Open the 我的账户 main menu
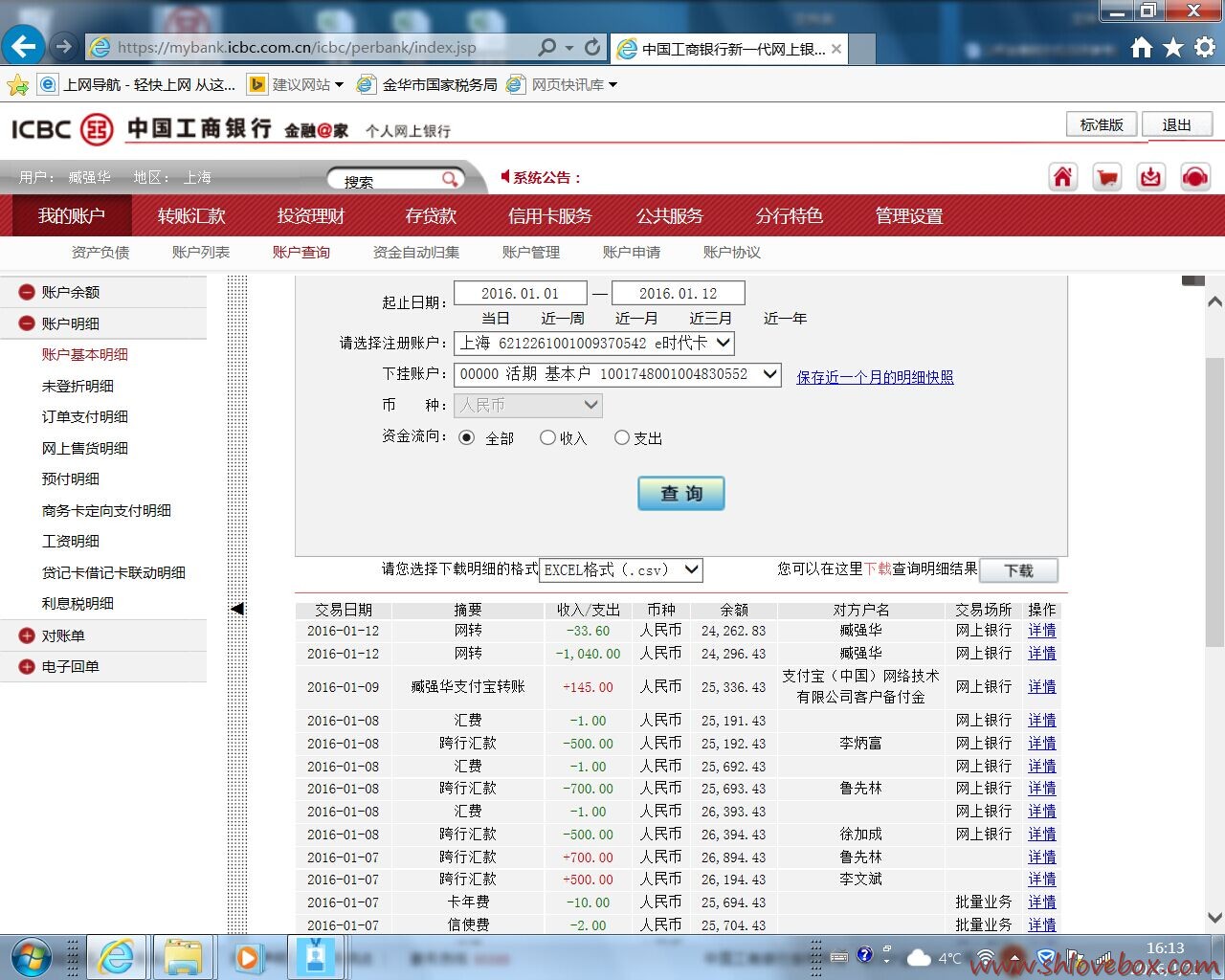1225x980 pixels. pos(72,216)
